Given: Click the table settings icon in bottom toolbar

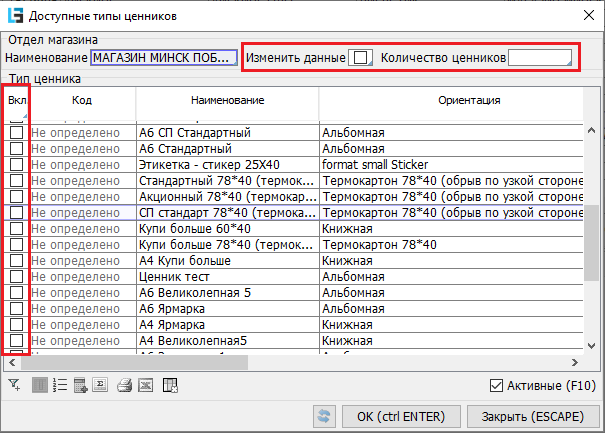Looking at the screenshot, I should coord(170,385).
